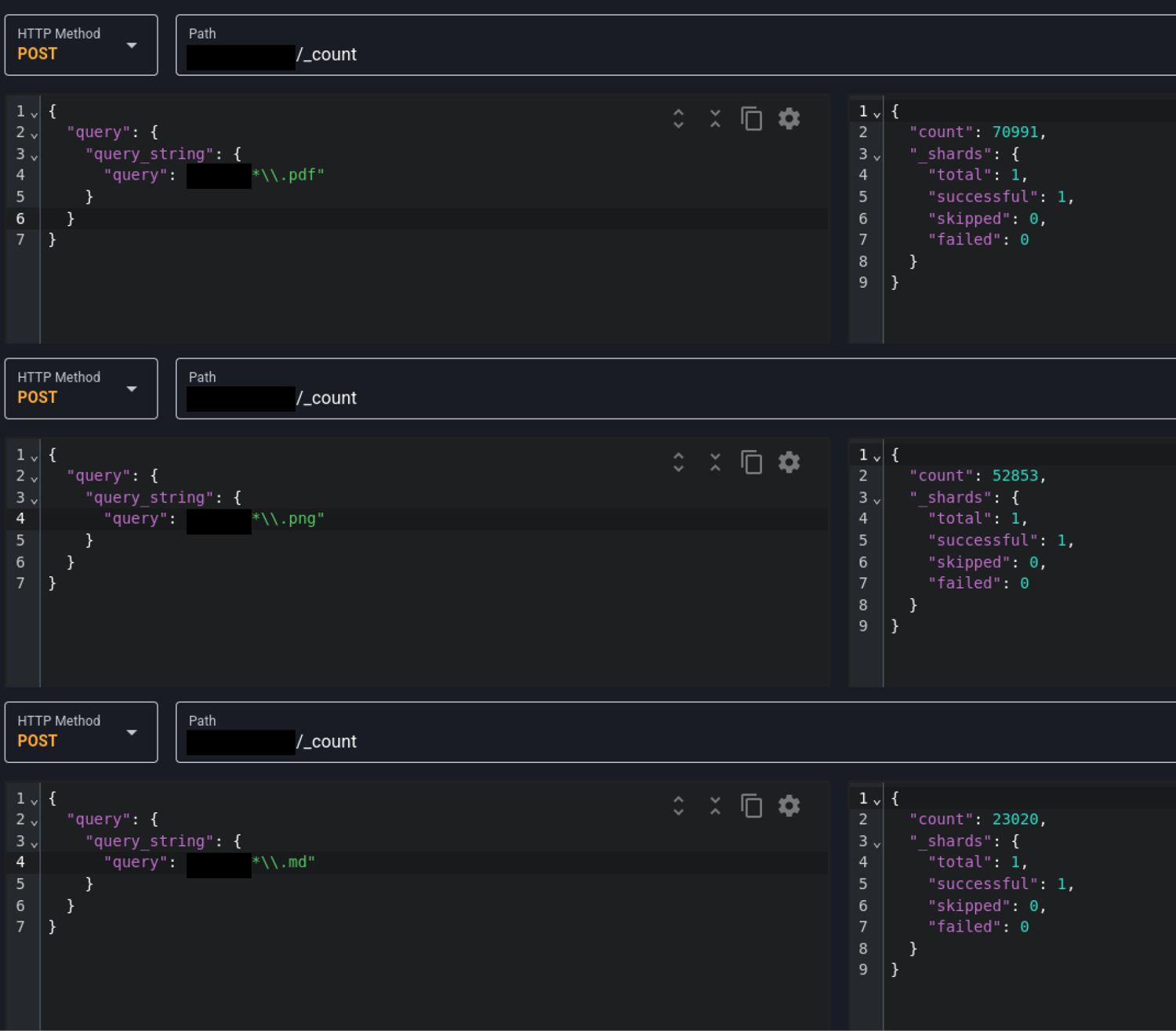Expand all folds in the md query editor

coord(678,805)
